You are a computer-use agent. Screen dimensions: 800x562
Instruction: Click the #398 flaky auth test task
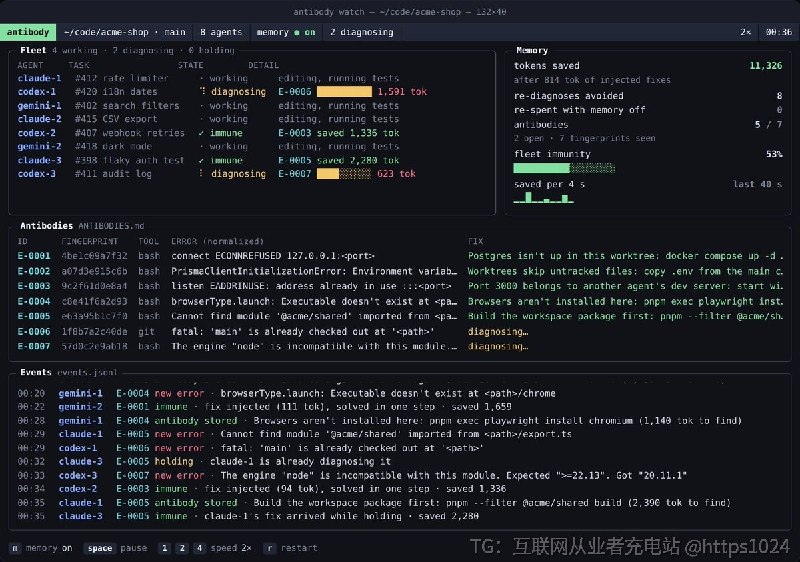130,160
